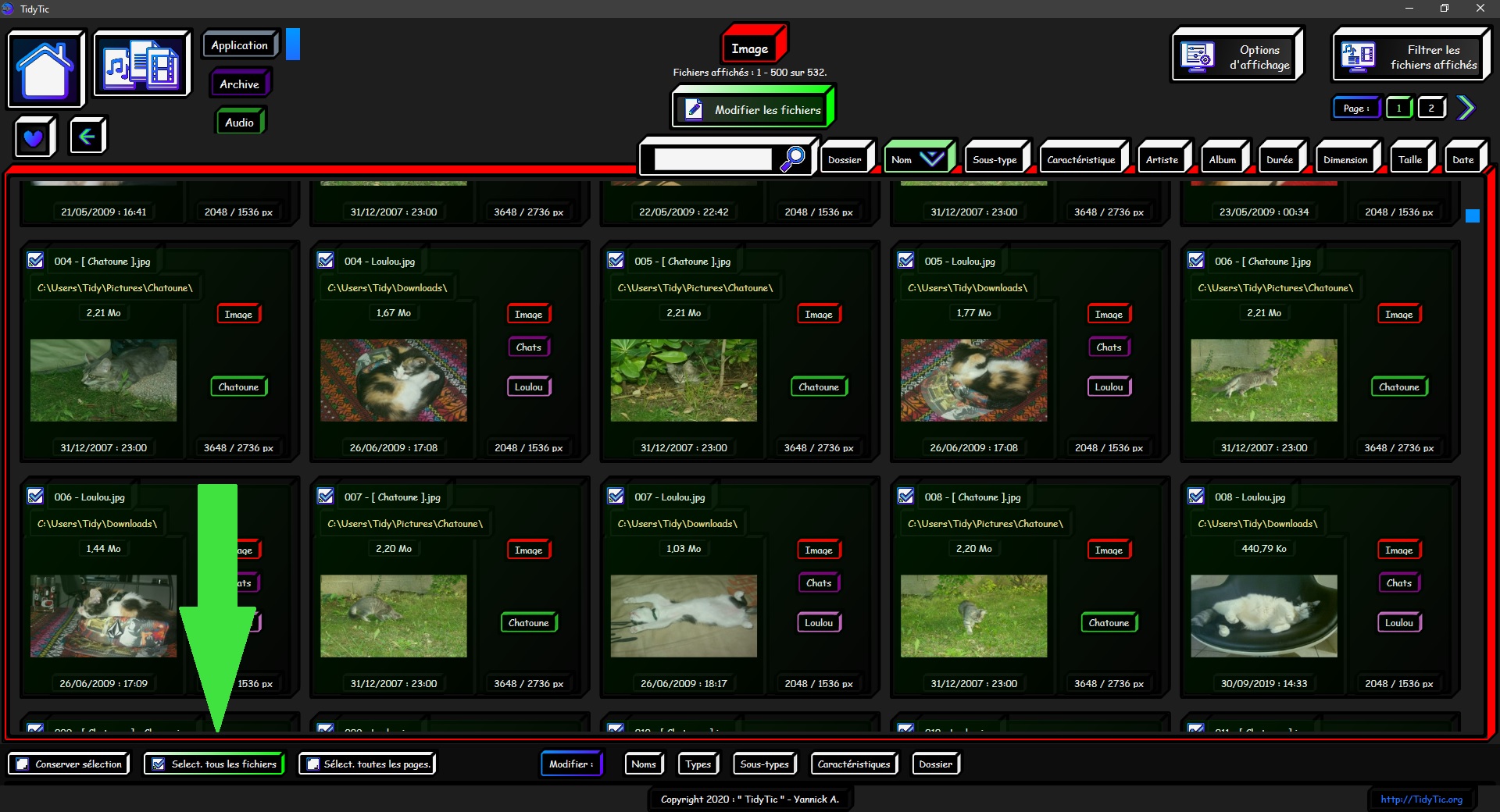Image resolution: width=1500 pixels, height=812 pixels.
Task: Click the blue heart favorites icon
Action: (34, 137)
